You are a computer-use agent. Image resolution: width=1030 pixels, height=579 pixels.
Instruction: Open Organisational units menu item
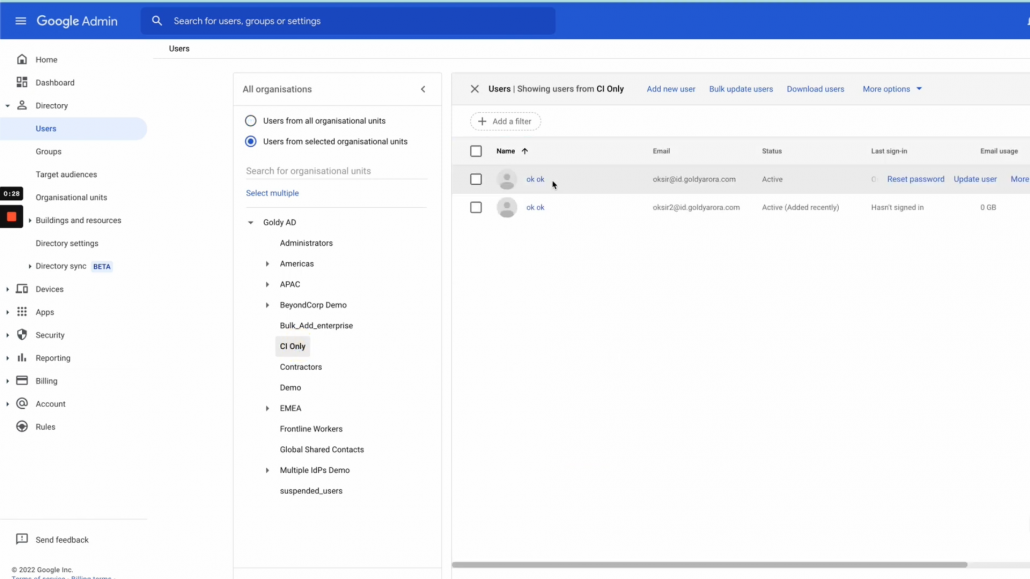point(71,198)
